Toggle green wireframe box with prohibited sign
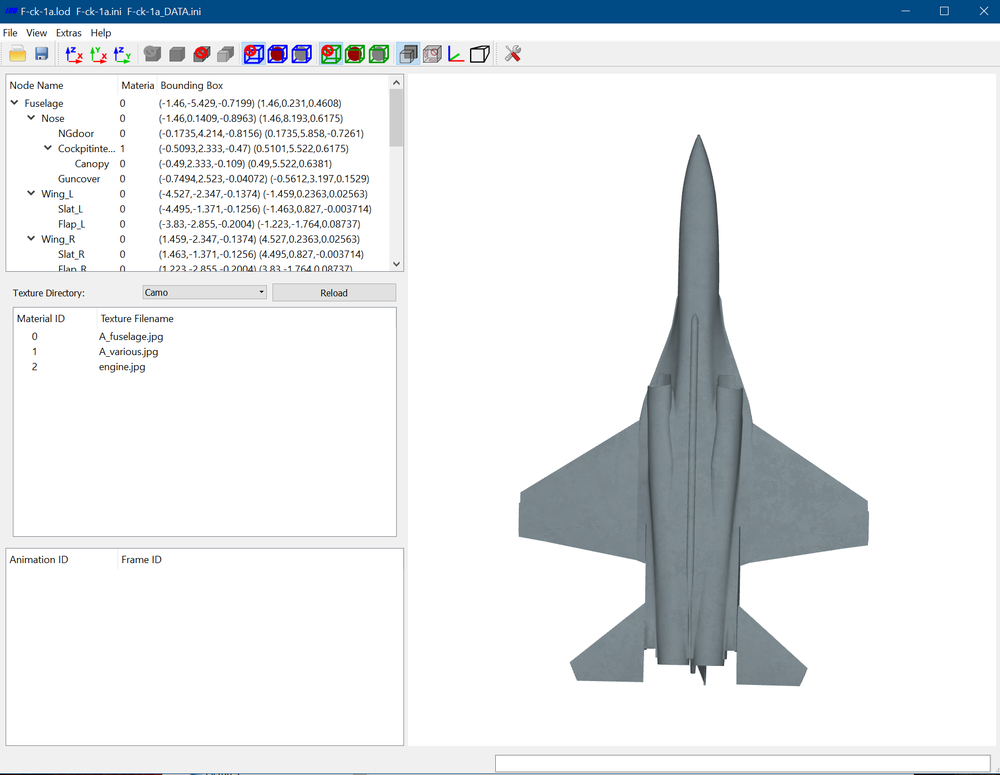This screenshot has width=1000, height=775. pyautogui.click(x=330, y=54)
